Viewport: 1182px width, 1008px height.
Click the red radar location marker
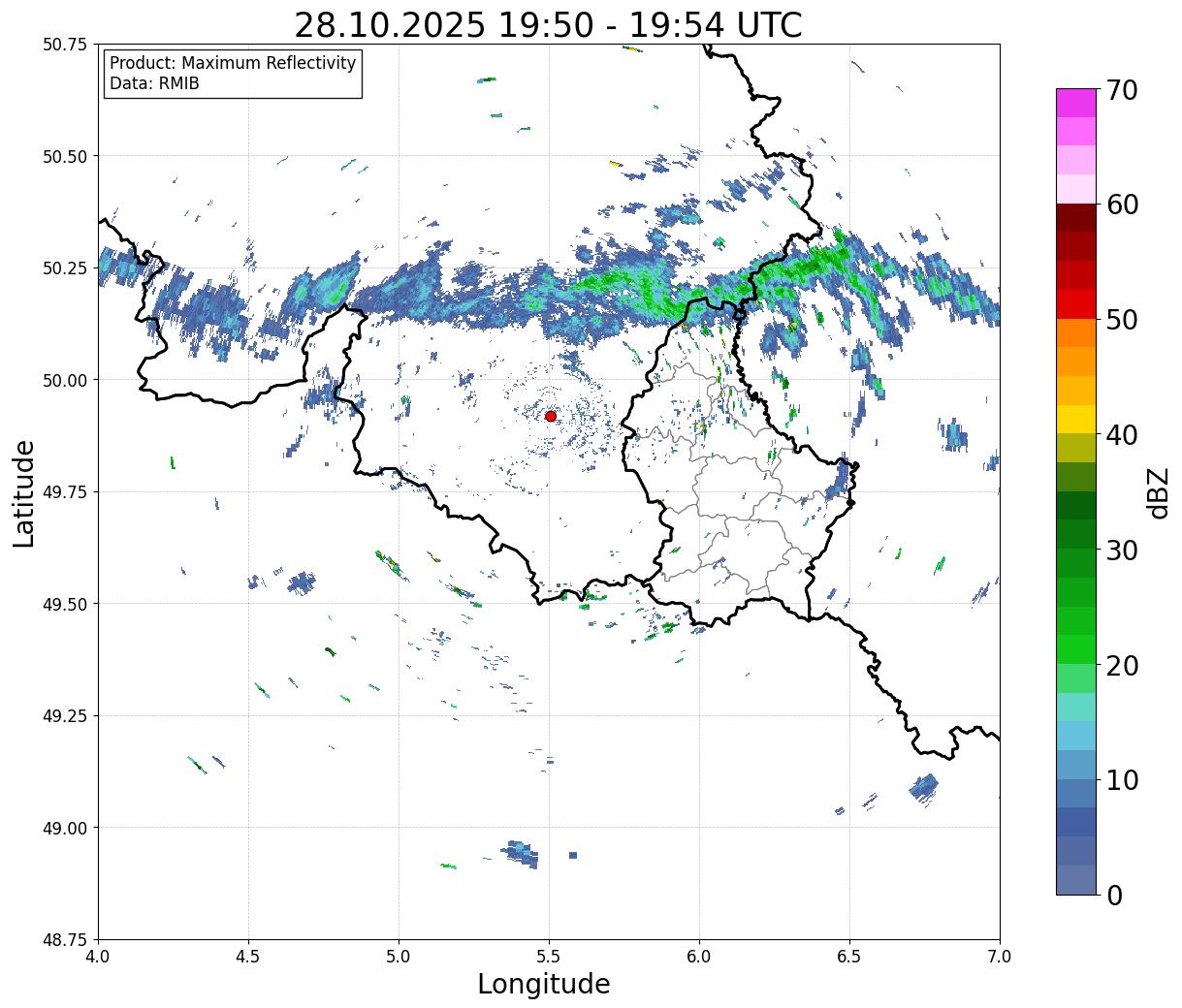coord(551,416)
